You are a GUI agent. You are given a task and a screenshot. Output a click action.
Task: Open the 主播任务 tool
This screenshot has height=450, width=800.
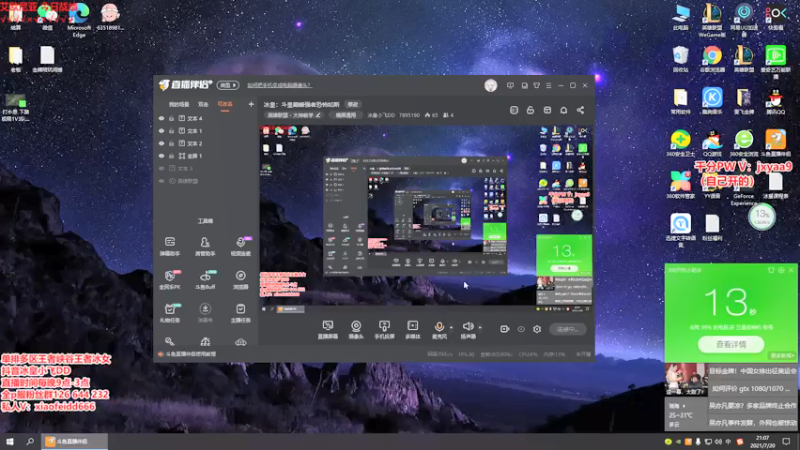click(240, 313)
